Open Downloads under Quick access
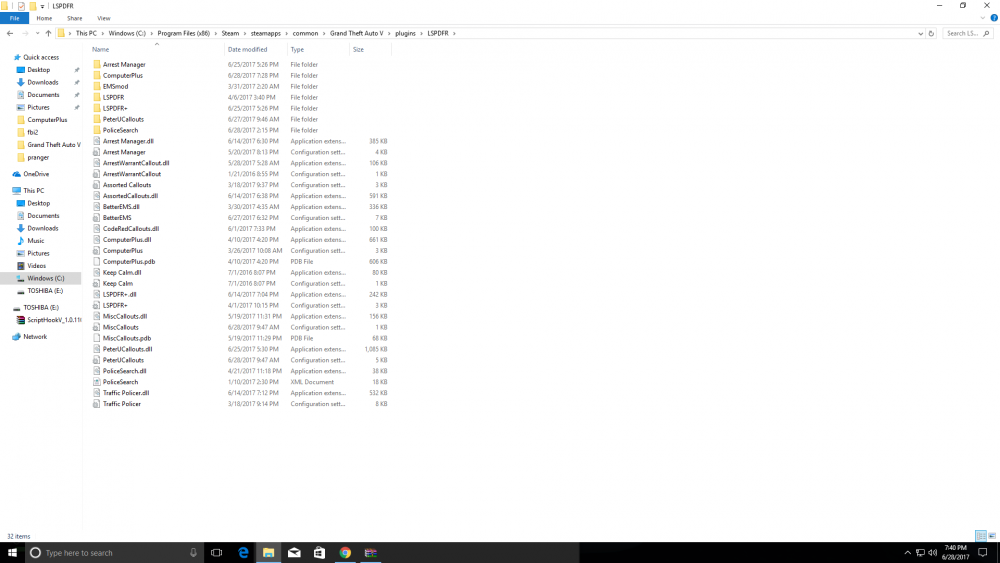 click(x=43, y=82)
